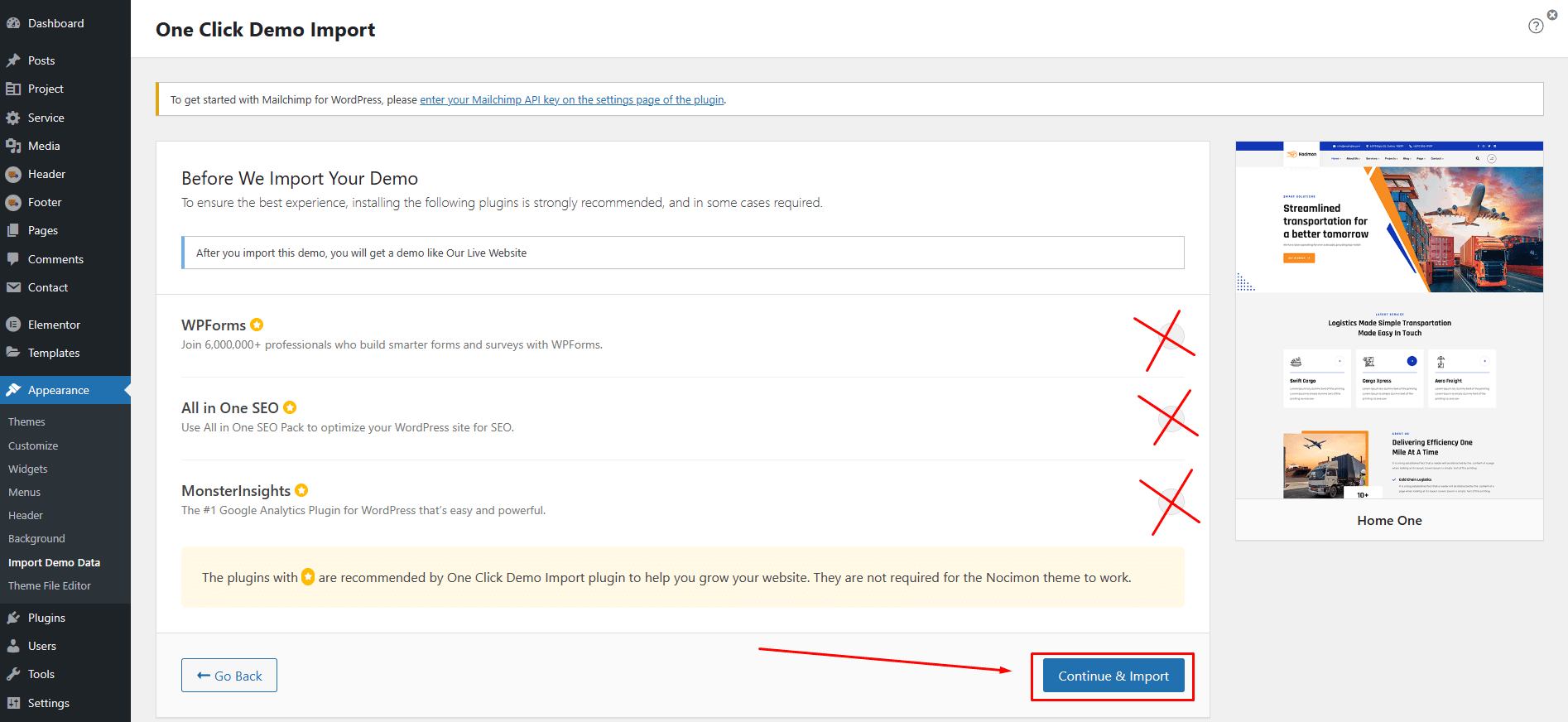1568x722 pixels.
Task: Click the Users person icon
Action: click(13, 646)
